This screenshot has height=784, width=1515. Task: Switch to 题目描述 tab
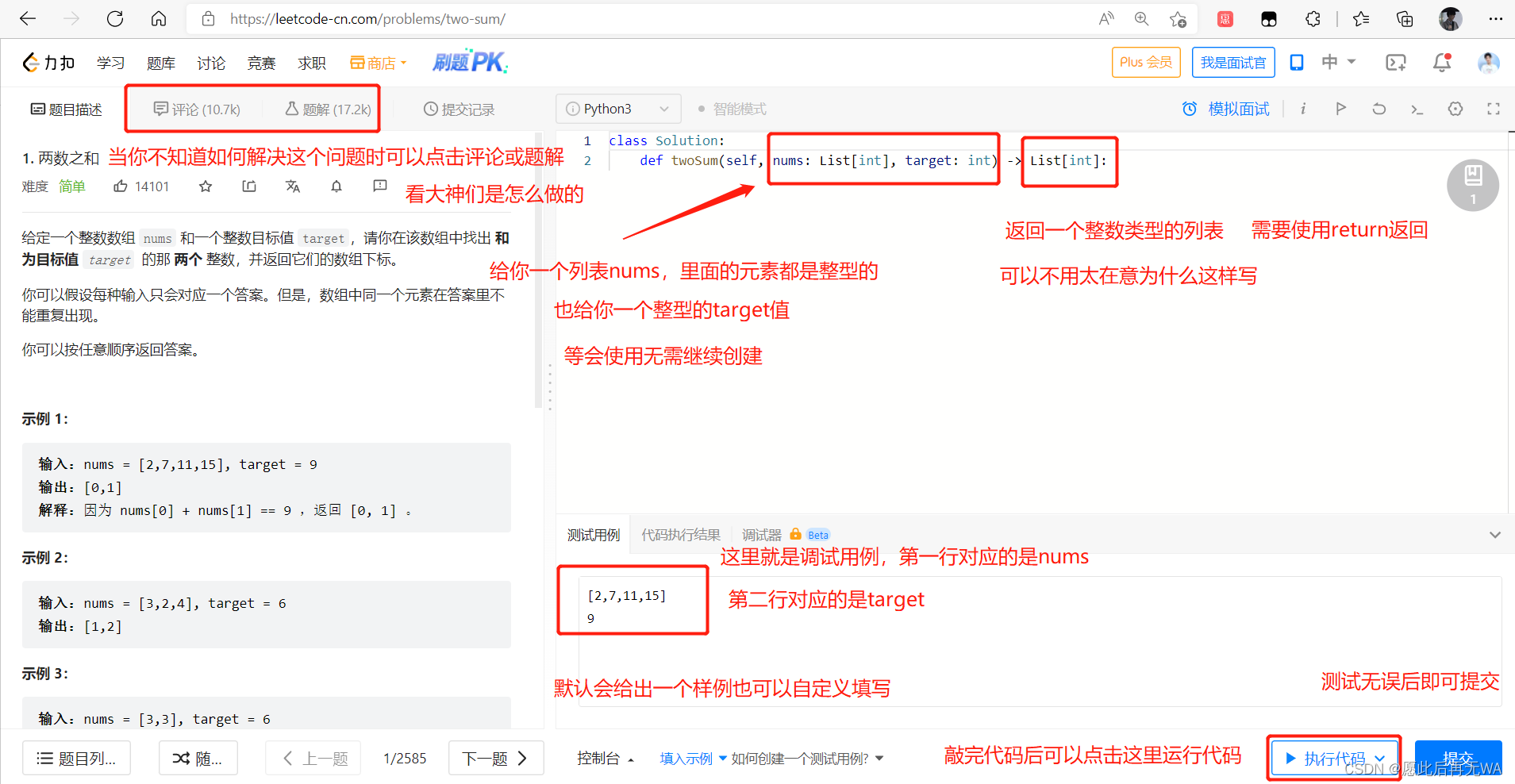point(66,110)
